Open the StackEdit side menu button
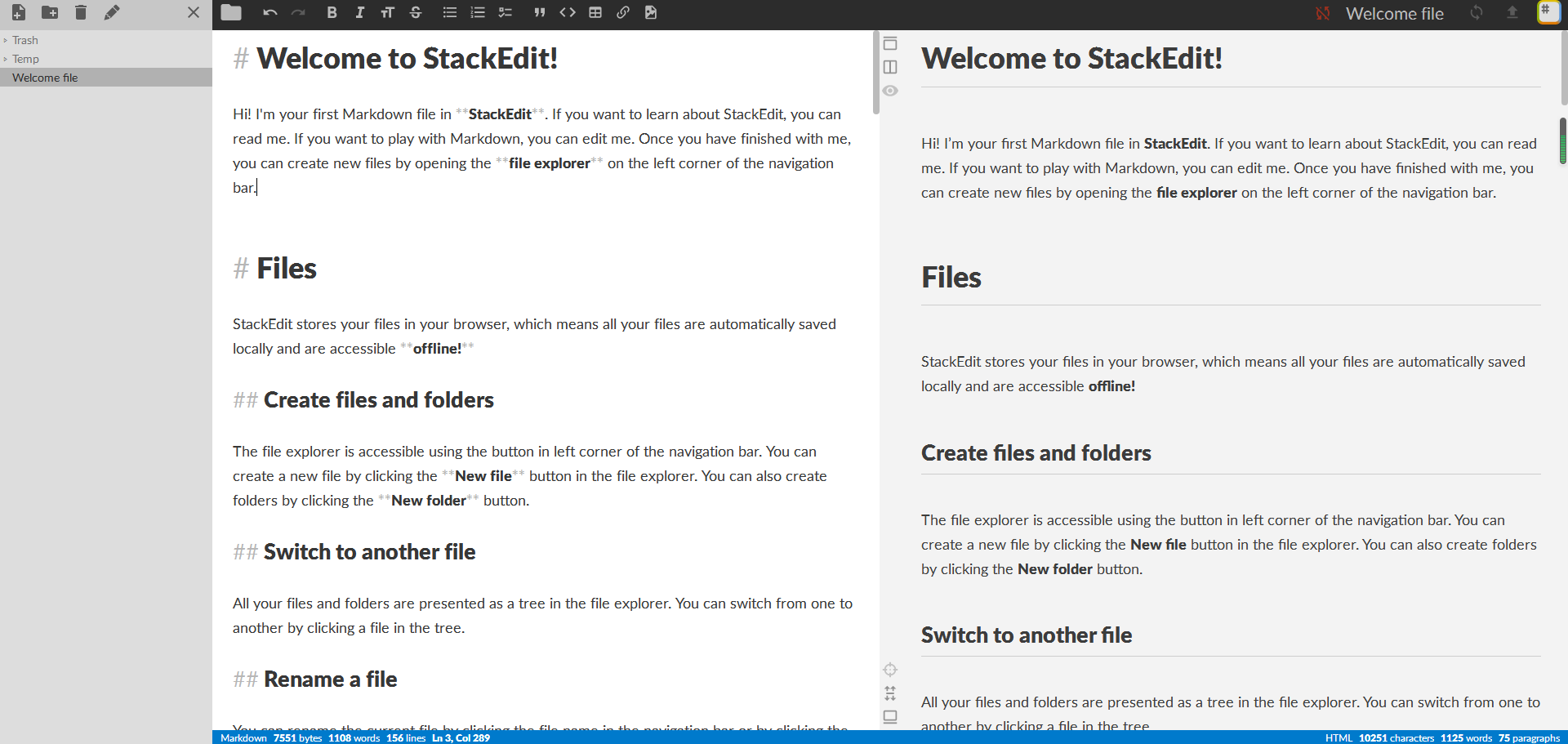 pos(1548,12)
